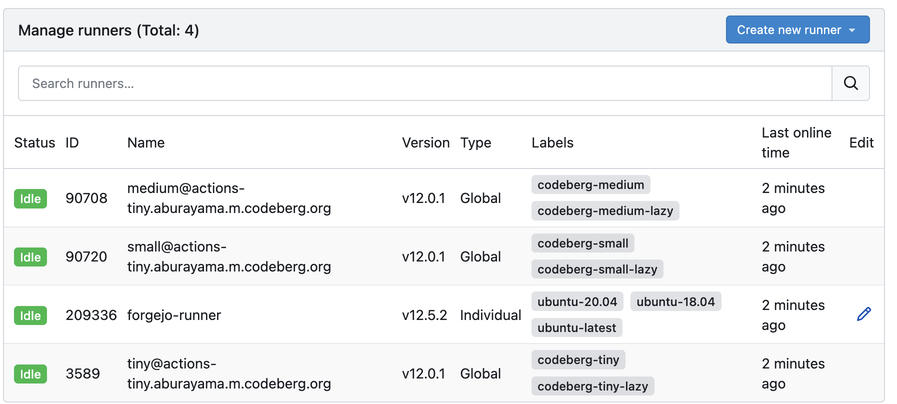The image size is (897, 404).
Task: Focus the Search runners input field
Action: [425, 83]
